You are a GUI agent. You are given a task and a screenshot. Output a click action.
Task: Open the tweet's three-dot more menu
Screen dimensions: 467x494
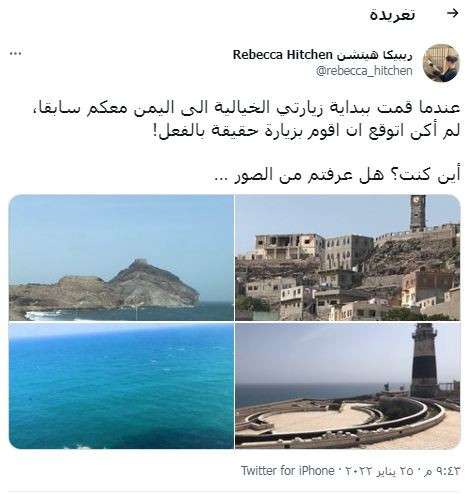tap(16, 53)
